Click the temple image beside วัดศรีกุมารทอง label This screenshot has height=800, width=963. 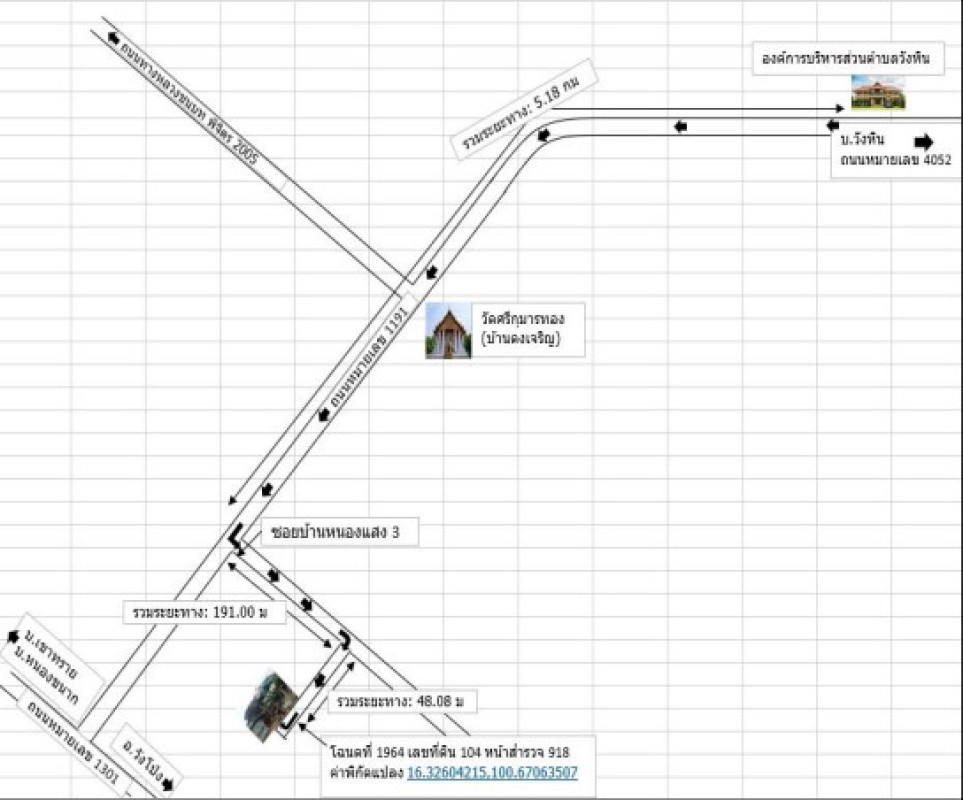coord(448,331)
